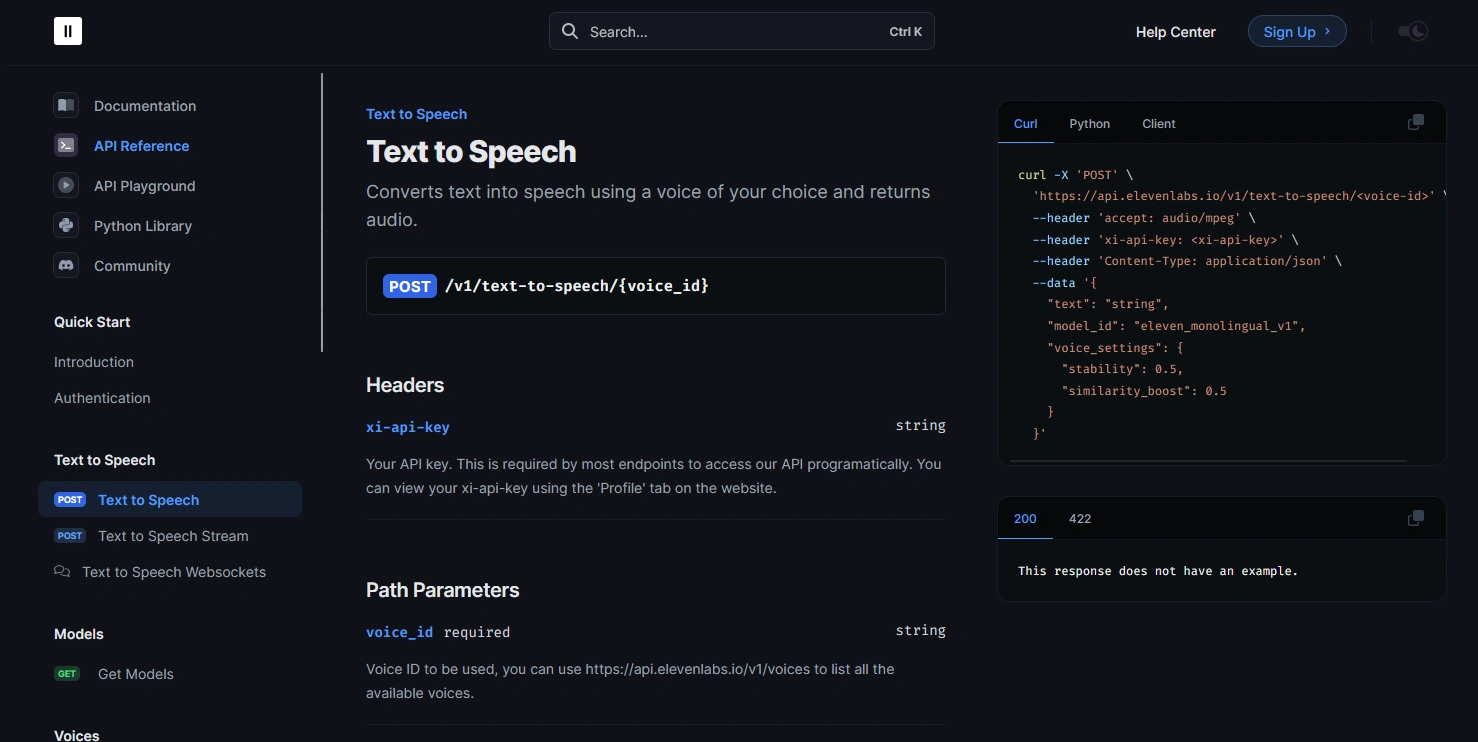
Task: Click the POST endpoint path box
Action: tap(656, 286)
